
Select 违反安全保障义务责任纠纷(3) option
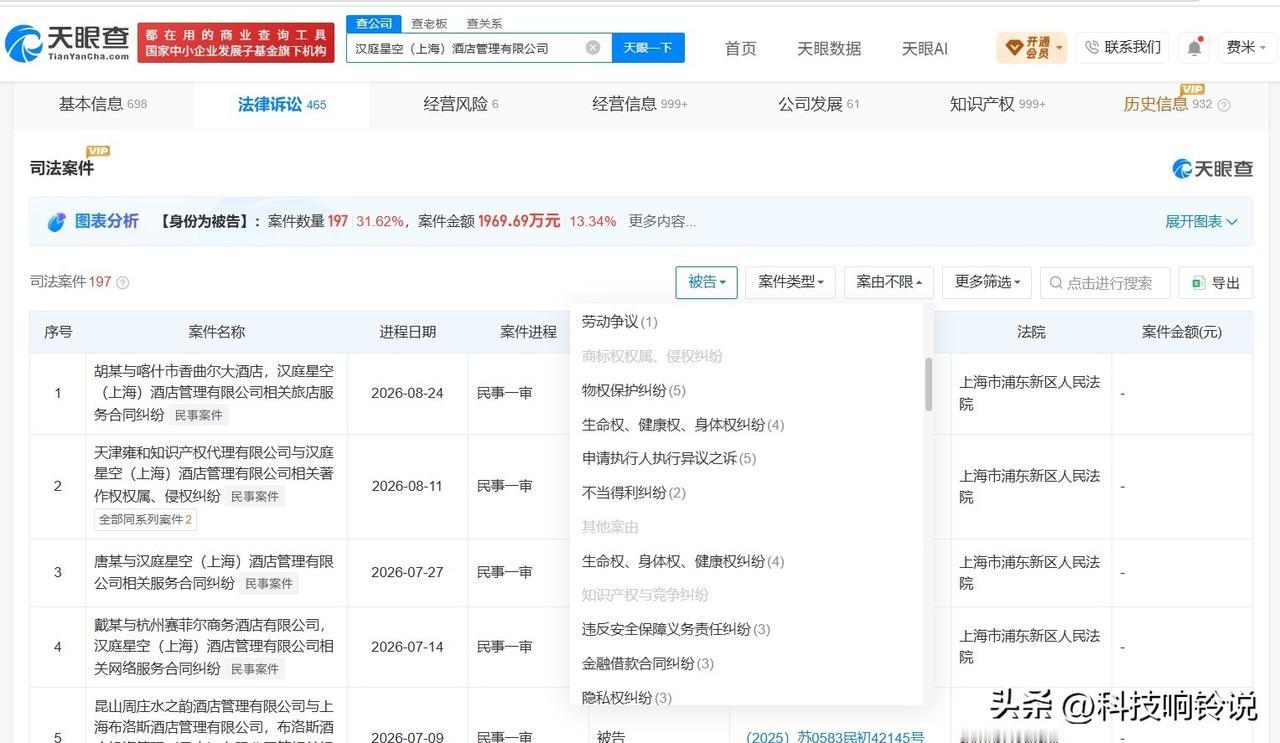pyautogui.click(x=676, y=629)
